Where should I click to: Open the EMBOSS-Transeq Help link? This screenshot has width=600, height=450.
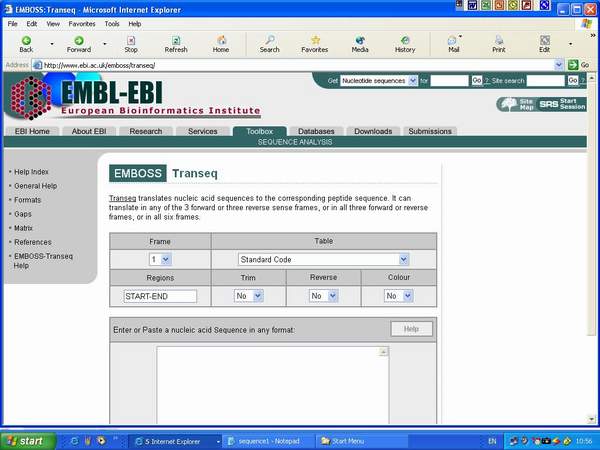click(x=43, y=261)
